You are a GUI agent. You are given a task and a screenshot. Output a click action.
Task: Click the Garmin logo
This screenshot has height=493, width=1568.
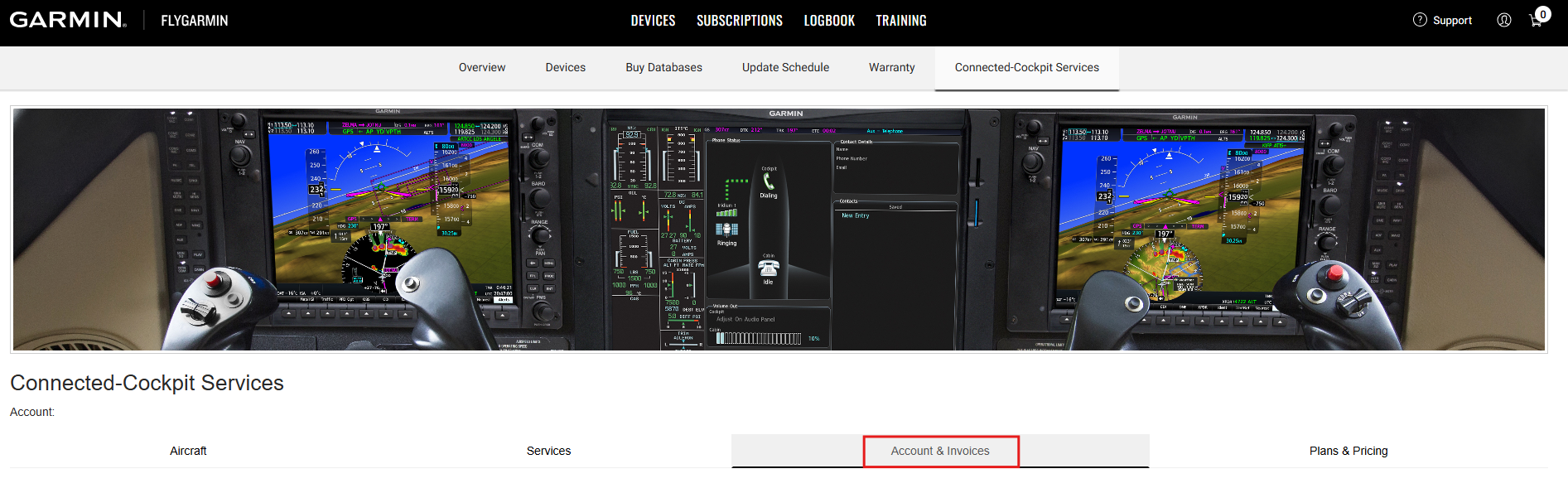point(68,20)
